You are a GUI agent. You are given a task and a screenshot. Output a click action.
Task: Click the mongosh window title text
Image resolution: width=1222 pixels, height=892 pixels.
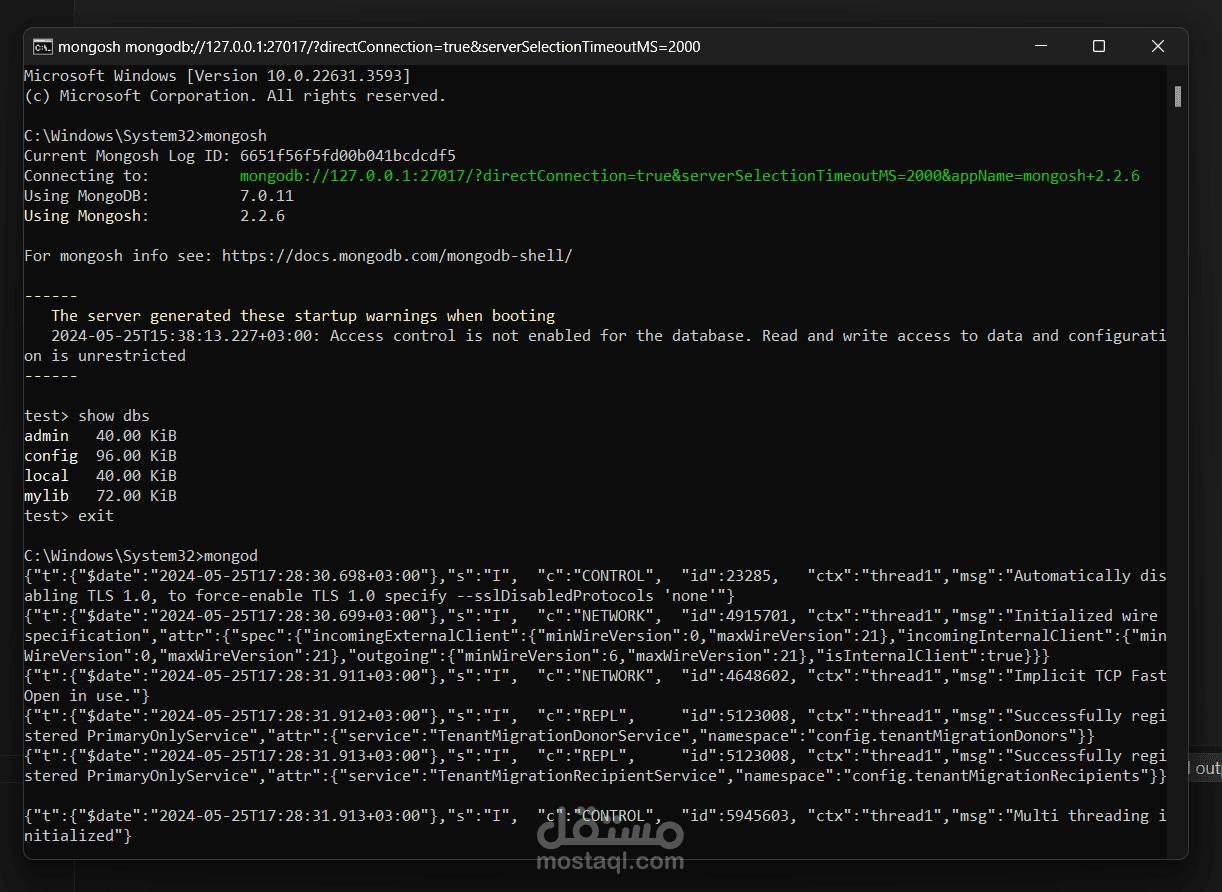[380, 46]
